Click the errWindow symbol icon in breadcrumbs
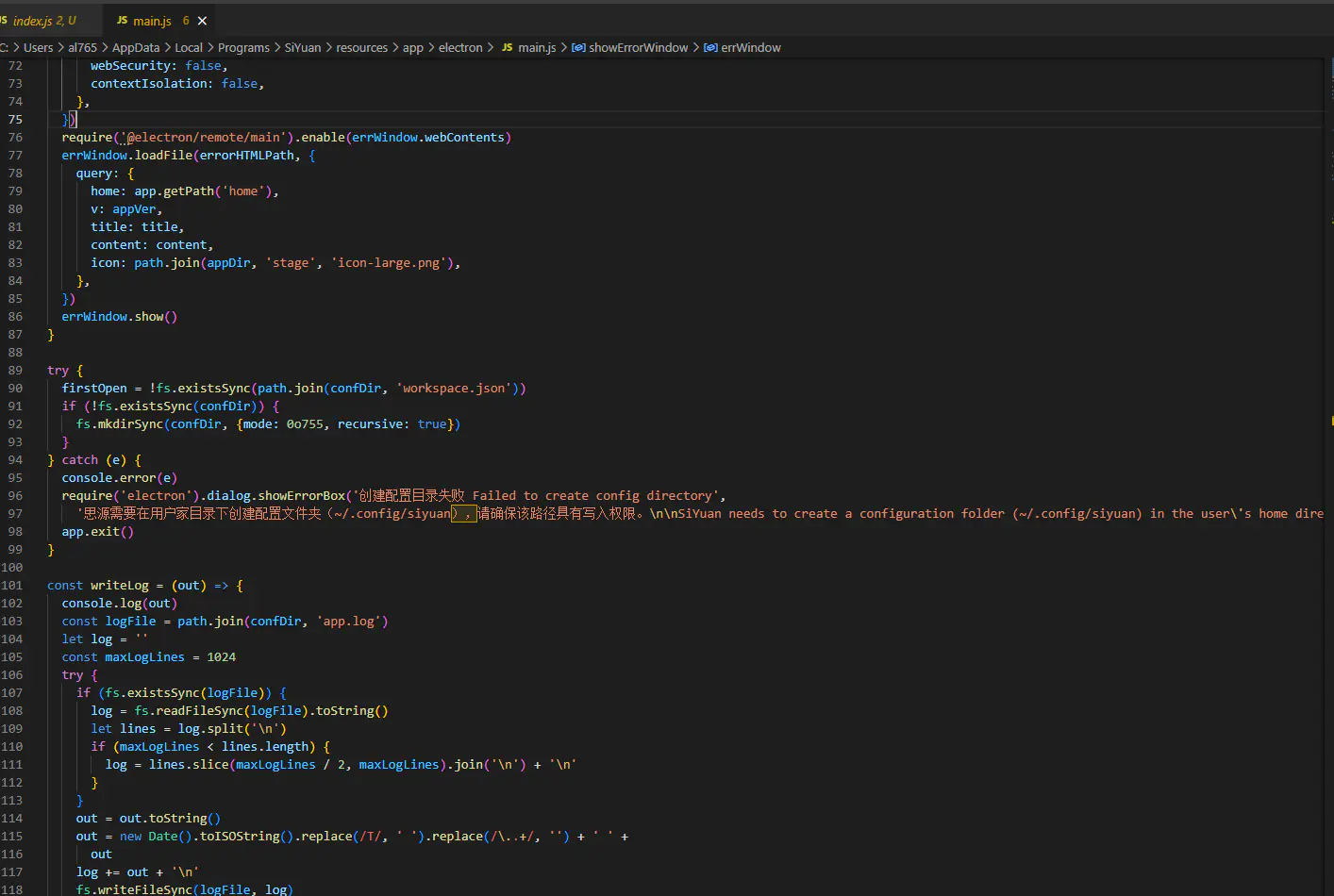 [x=710, y=48]
